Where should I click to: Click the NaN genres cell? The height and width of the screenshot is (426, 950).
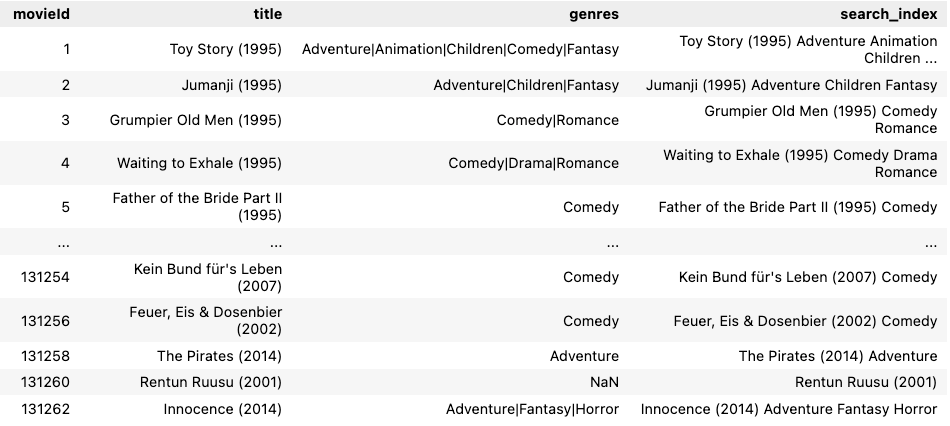[x=604, y=382]
